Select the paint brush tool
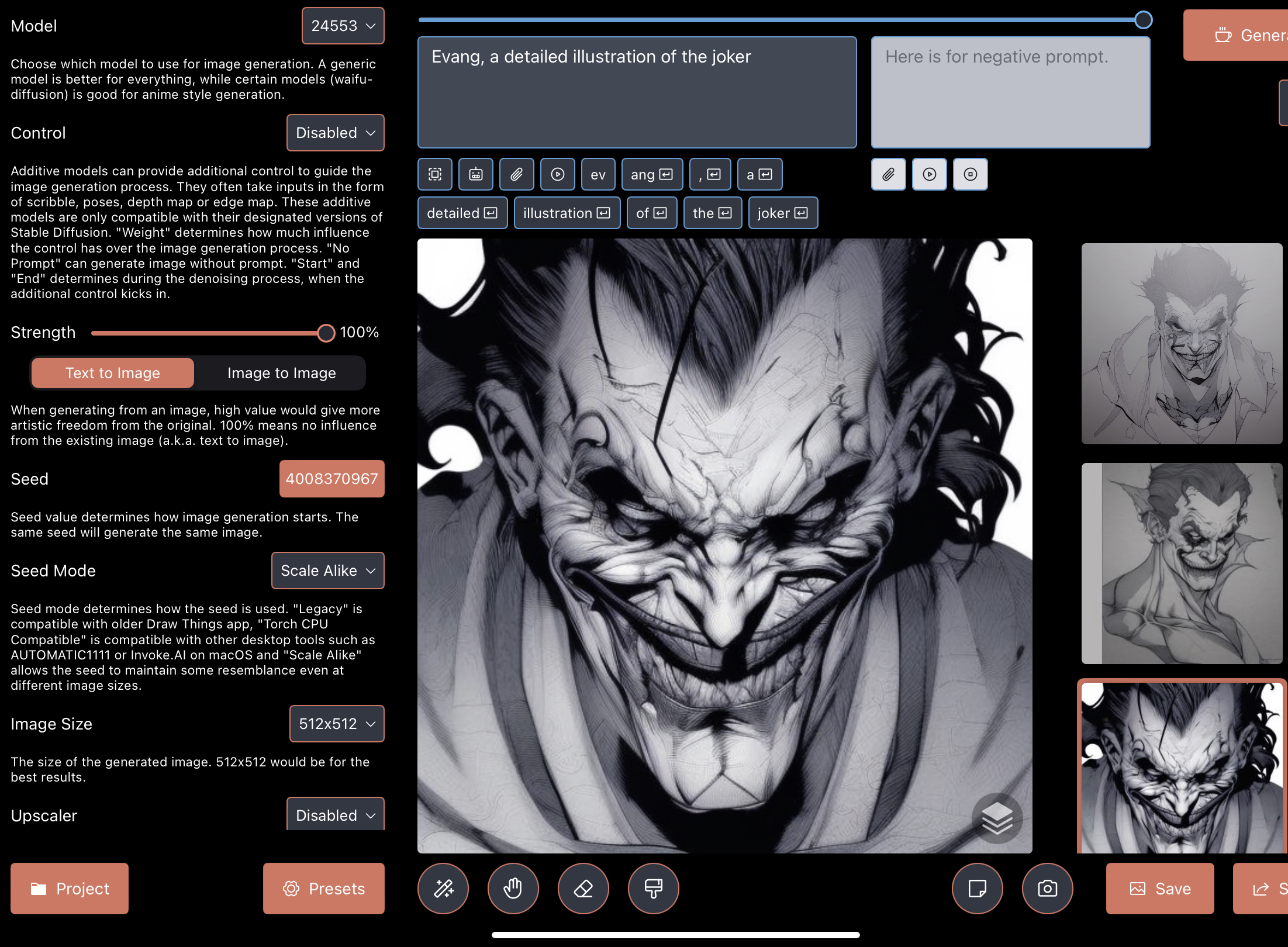This screenshot has width=1288, height=947. (653, 889)
